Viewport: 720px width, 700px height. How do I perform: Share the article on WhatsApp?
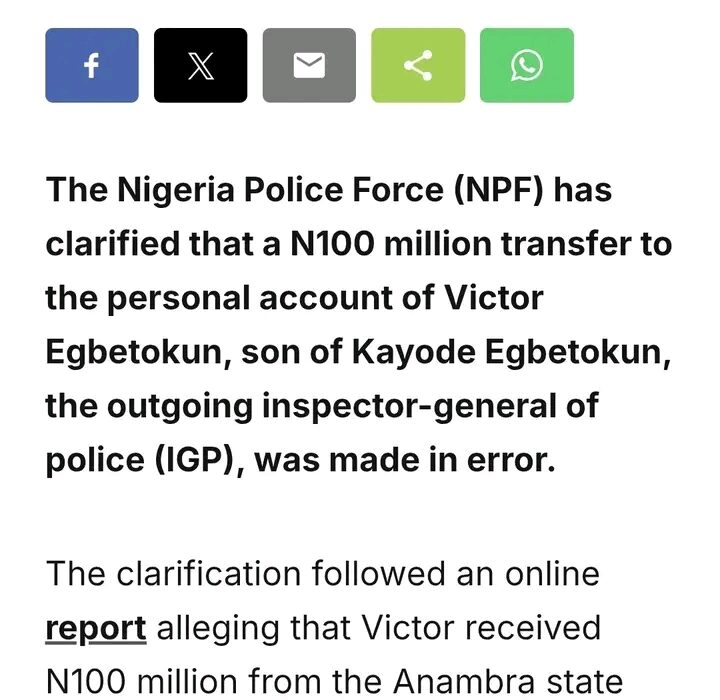click(526, 65)
